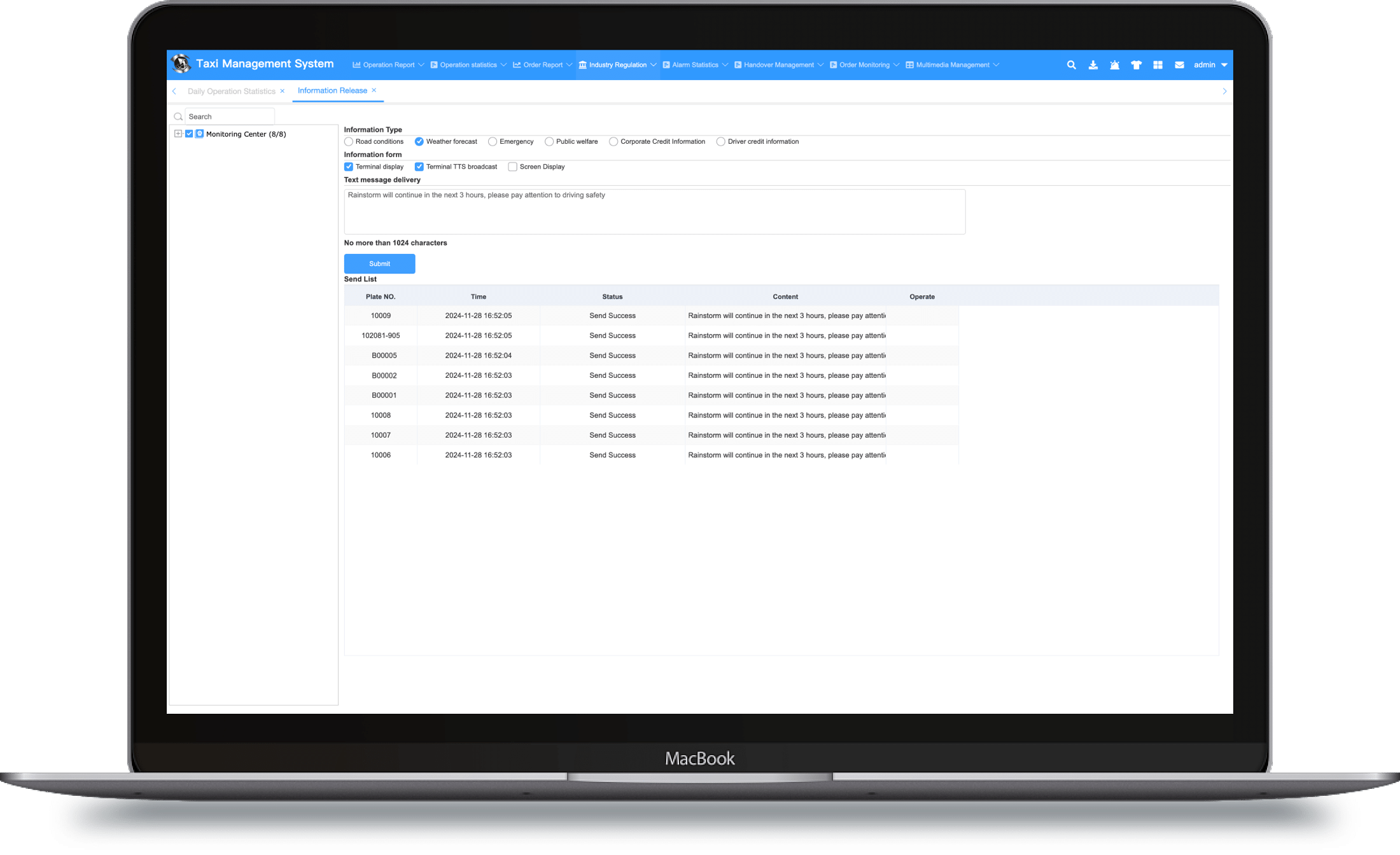Uncheck the Terminal TTS broadcast checkbox

point(419,167)
